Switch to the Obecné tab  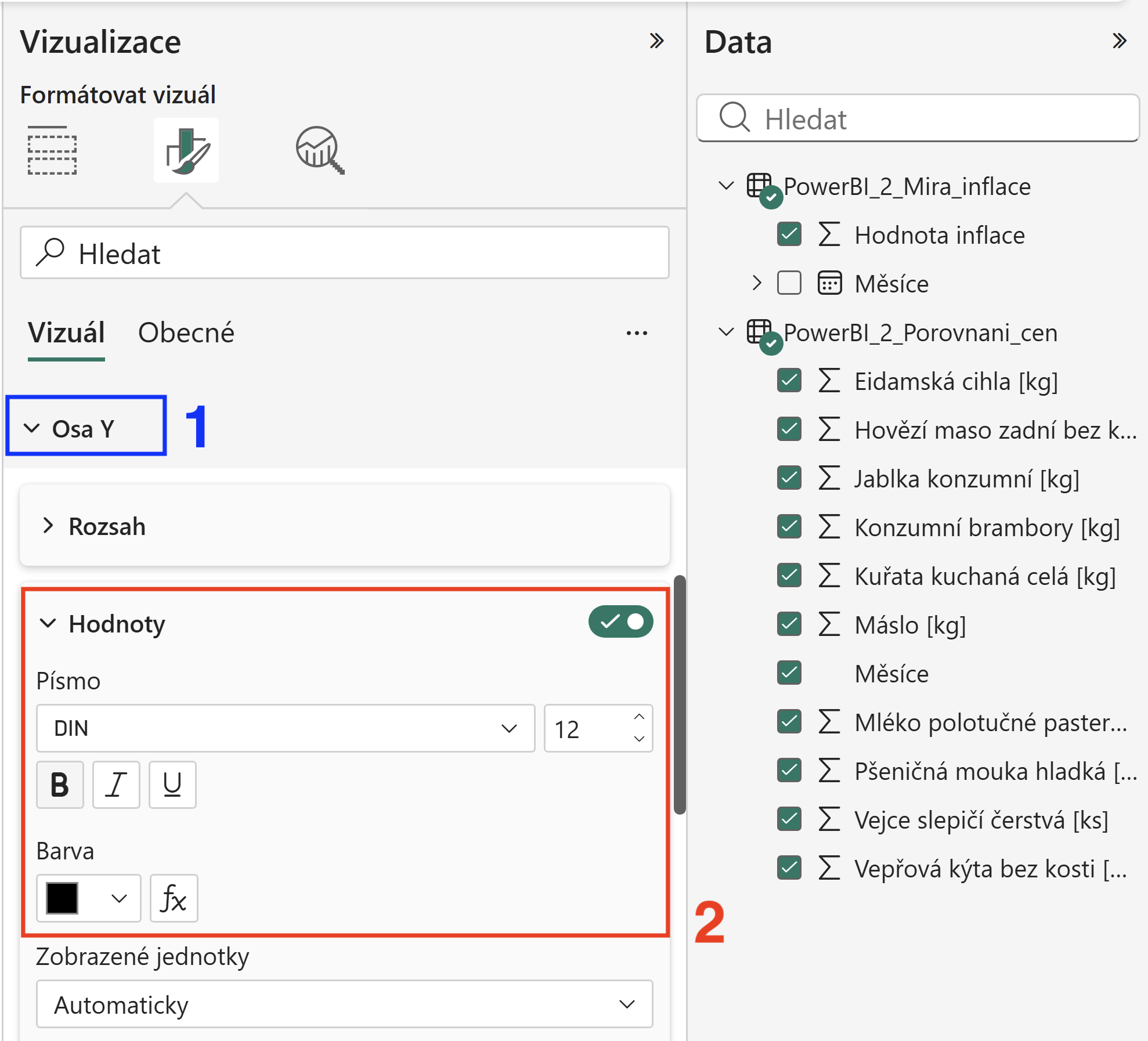pyautogui.click(x=186, y=333)
